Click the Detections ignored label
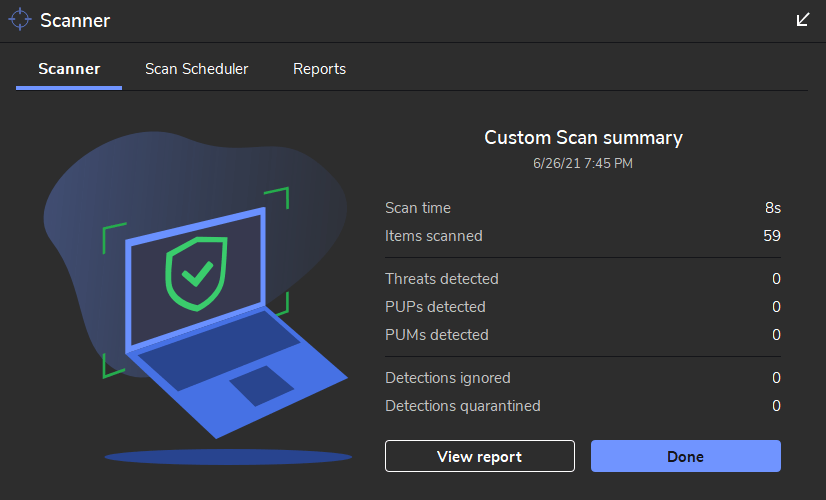The width and height of the screenshot is (826, 500). pos(448,378)
